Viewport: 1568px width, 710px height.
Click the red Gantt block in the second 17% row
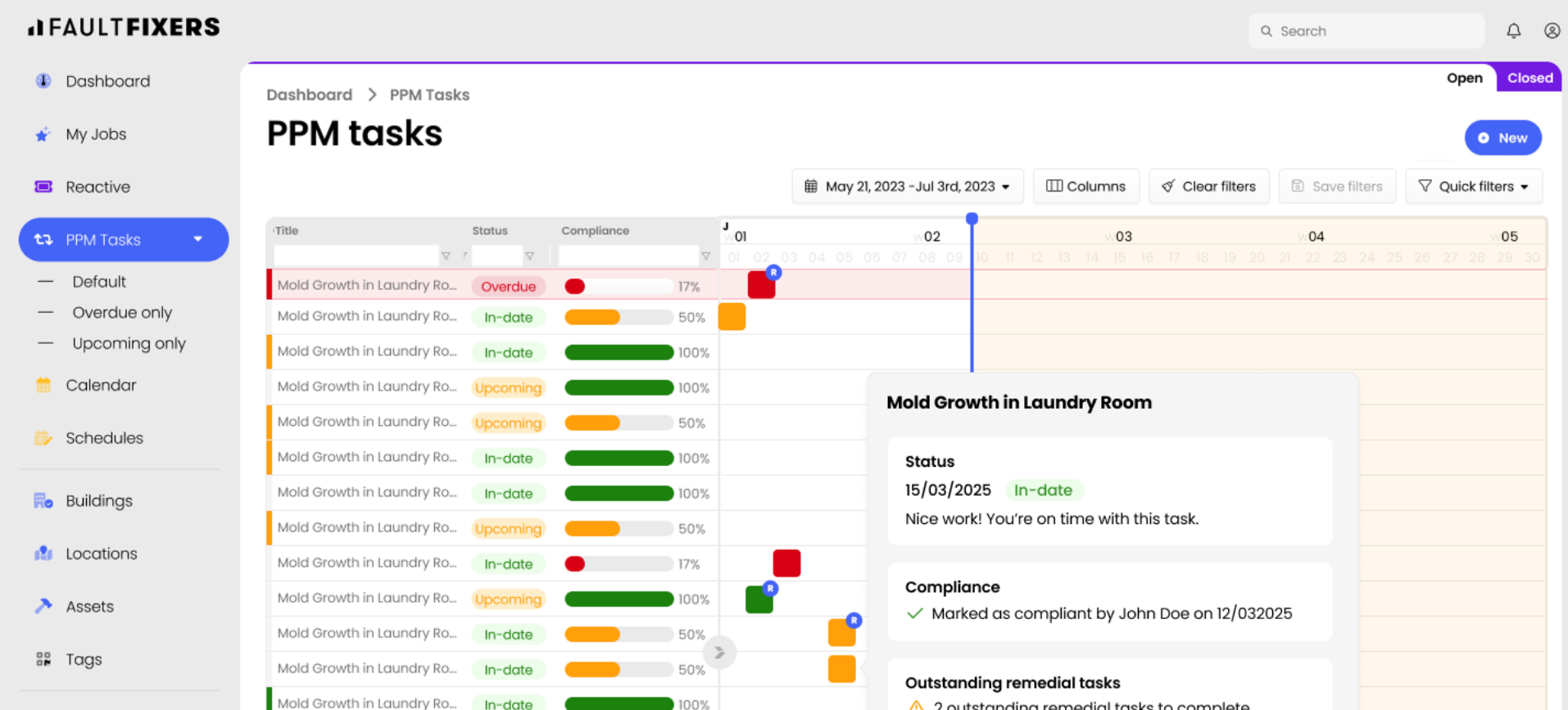point(786,563)
